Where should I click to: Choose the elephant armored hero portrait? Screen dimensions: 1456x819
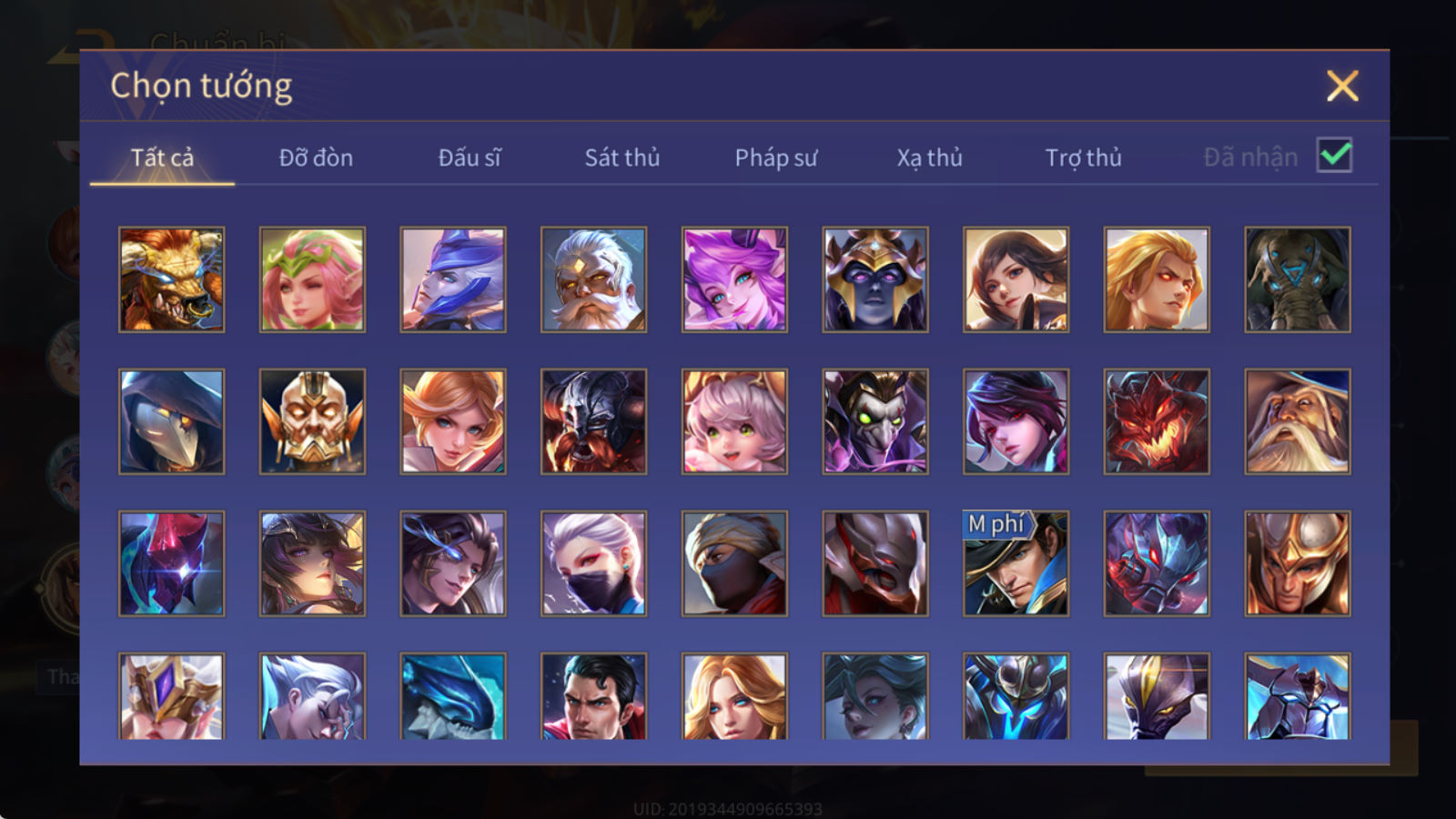pyautogui.click(x=1298, y=279)
